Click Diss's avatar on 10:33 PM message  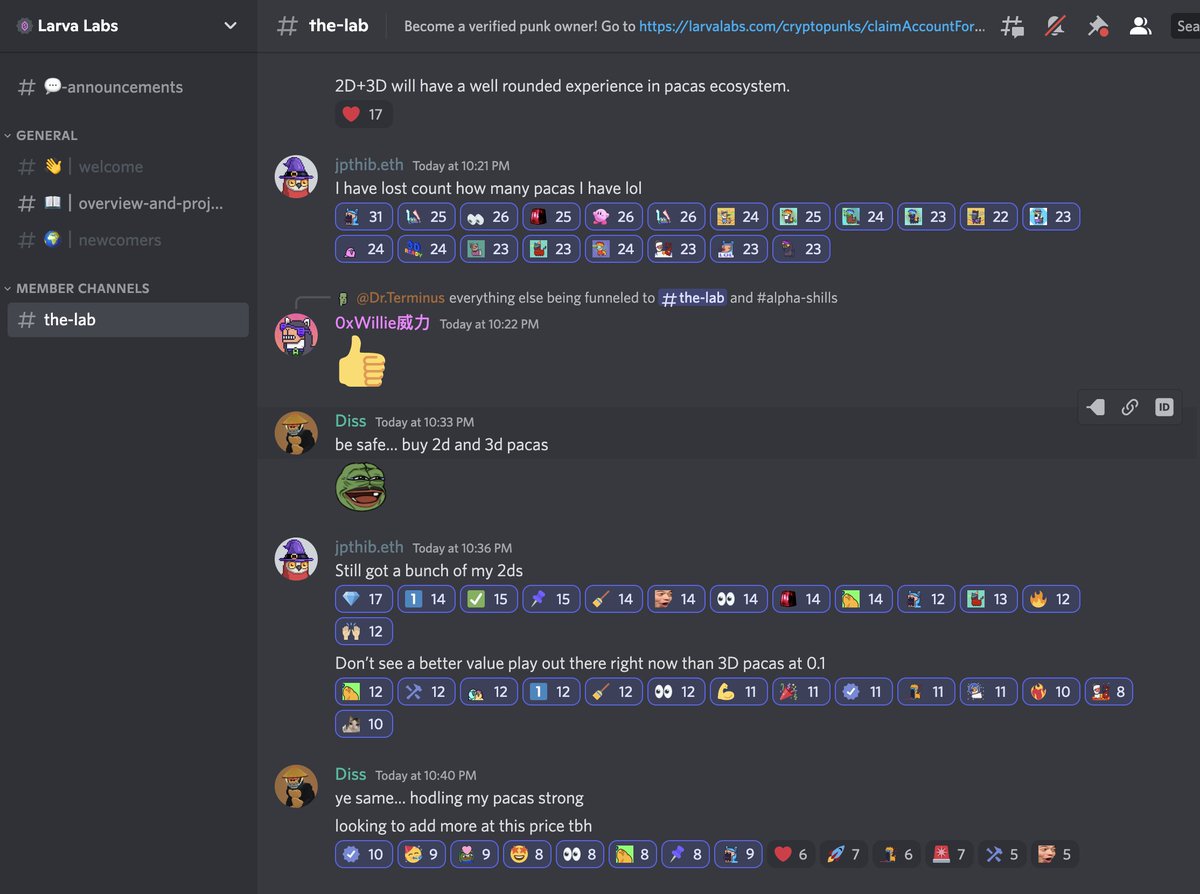296,433
